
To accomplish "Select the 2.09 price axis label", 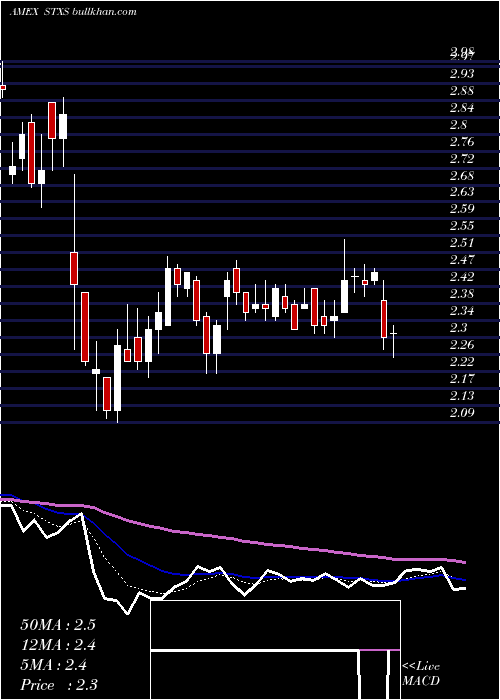I will tap(462, 412).
